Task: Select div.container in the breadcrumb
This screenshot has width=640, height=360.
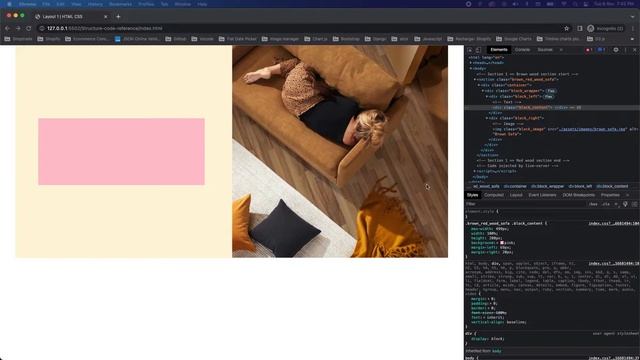Action: click(515, 186)
